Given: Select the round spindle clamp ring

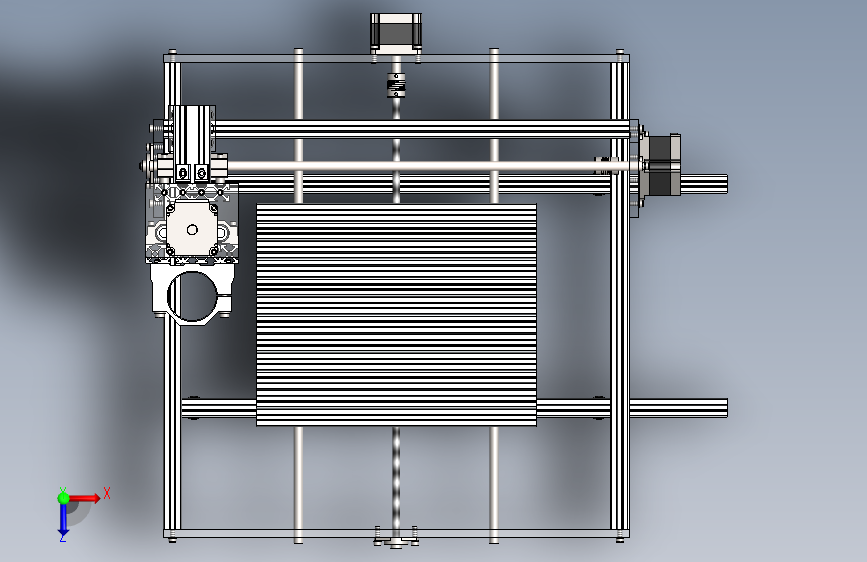Looking at the screenshot, I should [192, 296].
